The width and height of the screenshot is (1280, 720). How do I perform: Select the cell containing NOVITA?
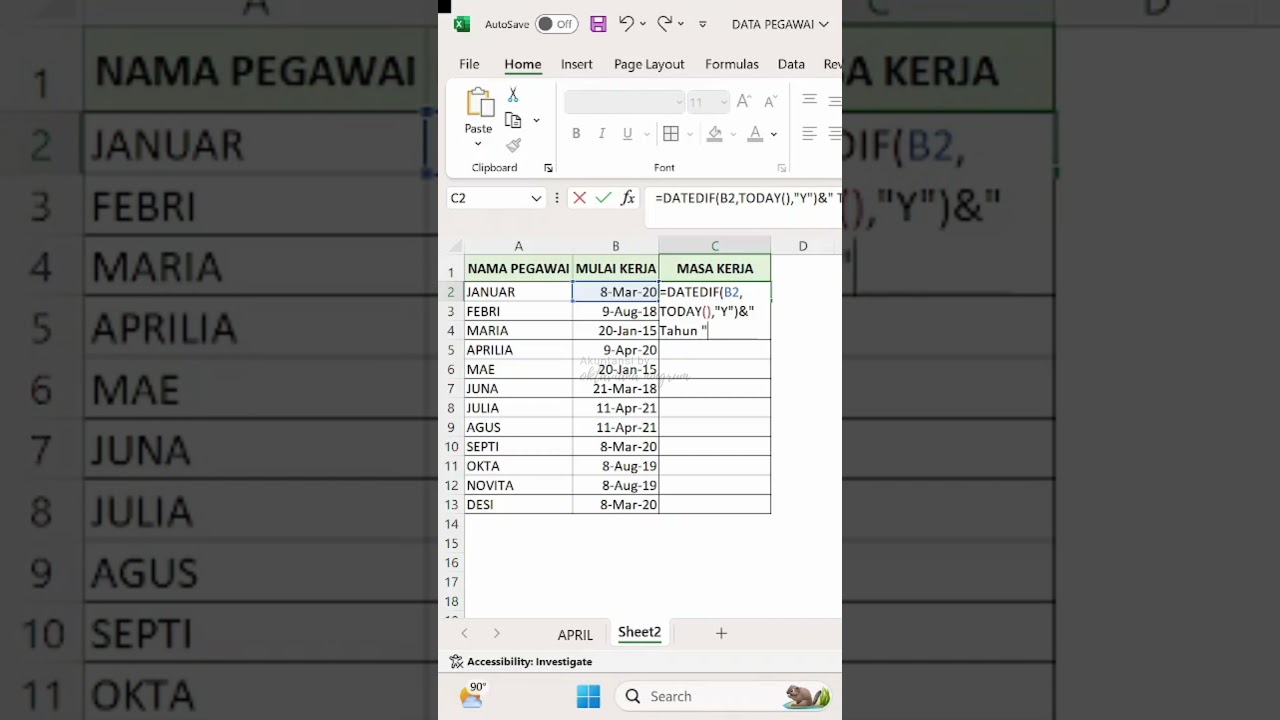click(x=518, y=485)
